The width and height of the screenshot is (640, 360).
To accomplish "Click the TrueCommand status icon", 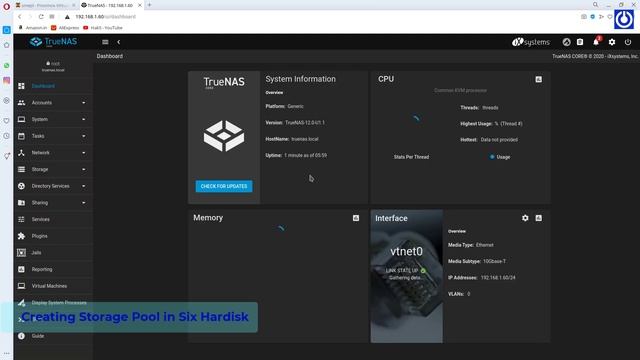I will click(567, 42).
